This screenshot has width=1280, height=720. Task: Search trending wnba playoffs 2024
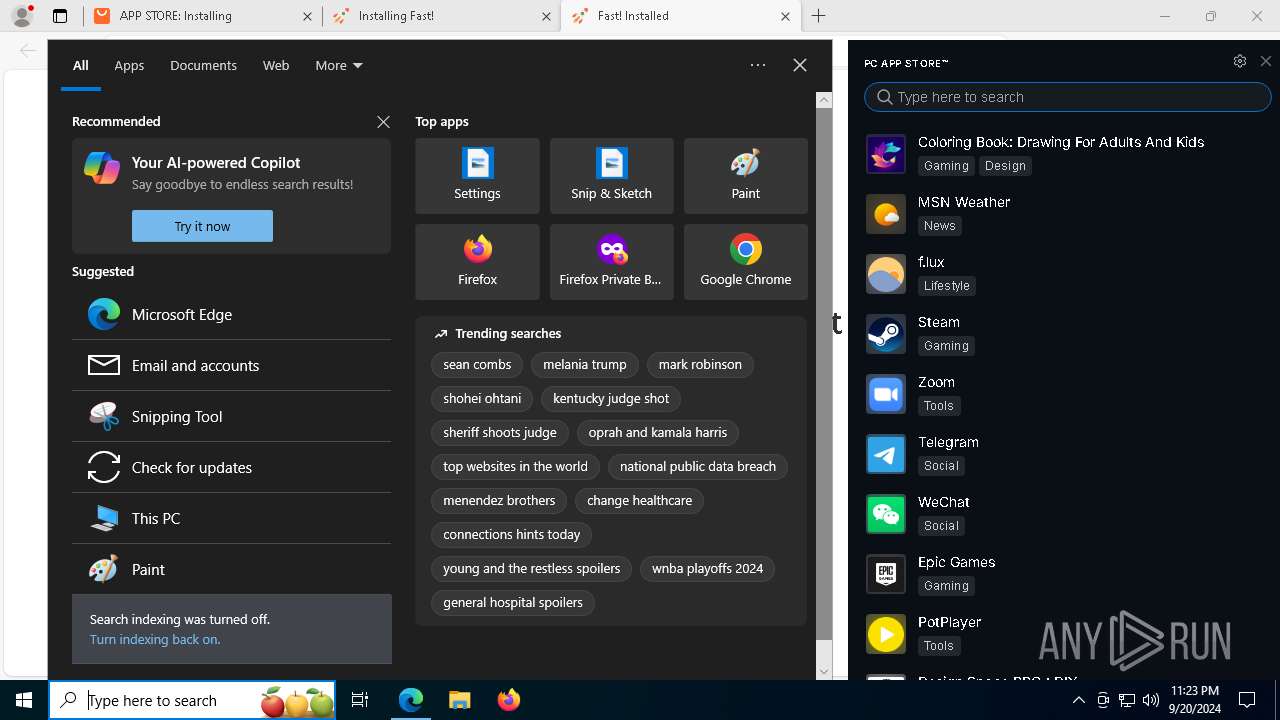pyautogui.click(x=707, y=569)
